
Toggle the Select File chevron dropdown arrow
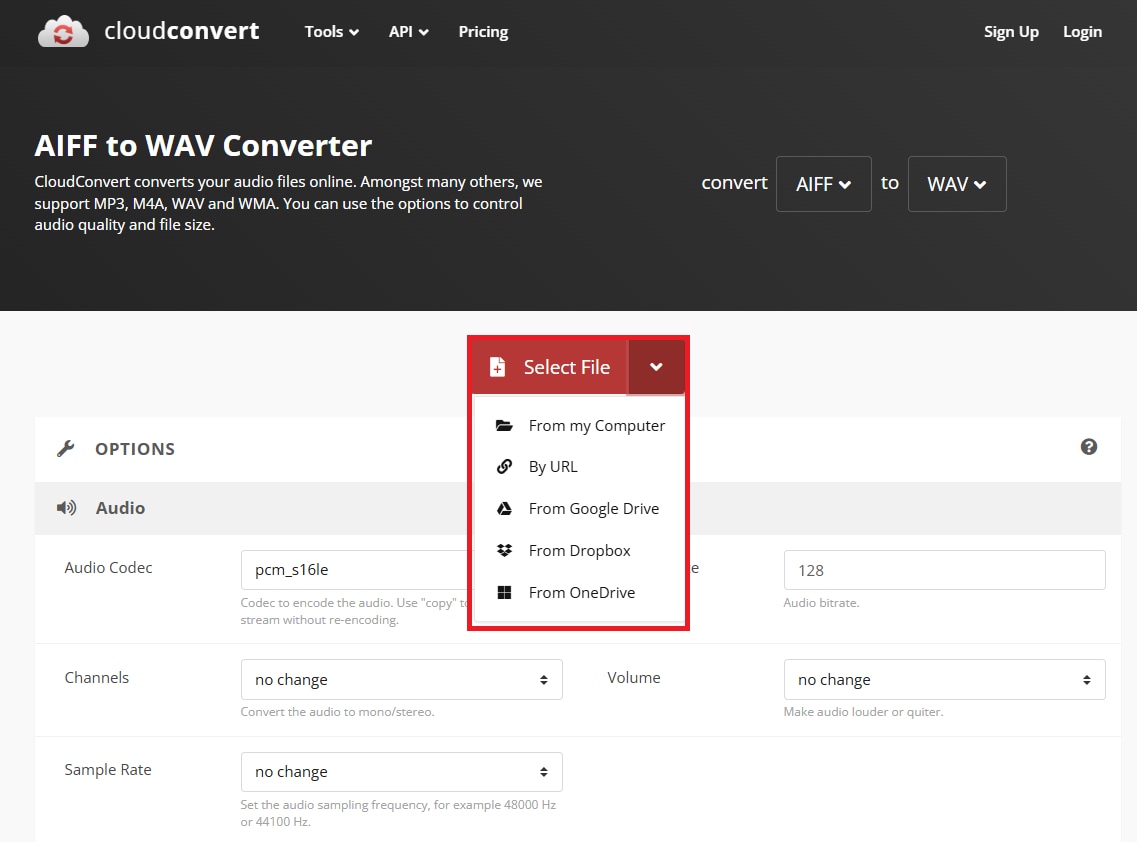coord(656,367)
